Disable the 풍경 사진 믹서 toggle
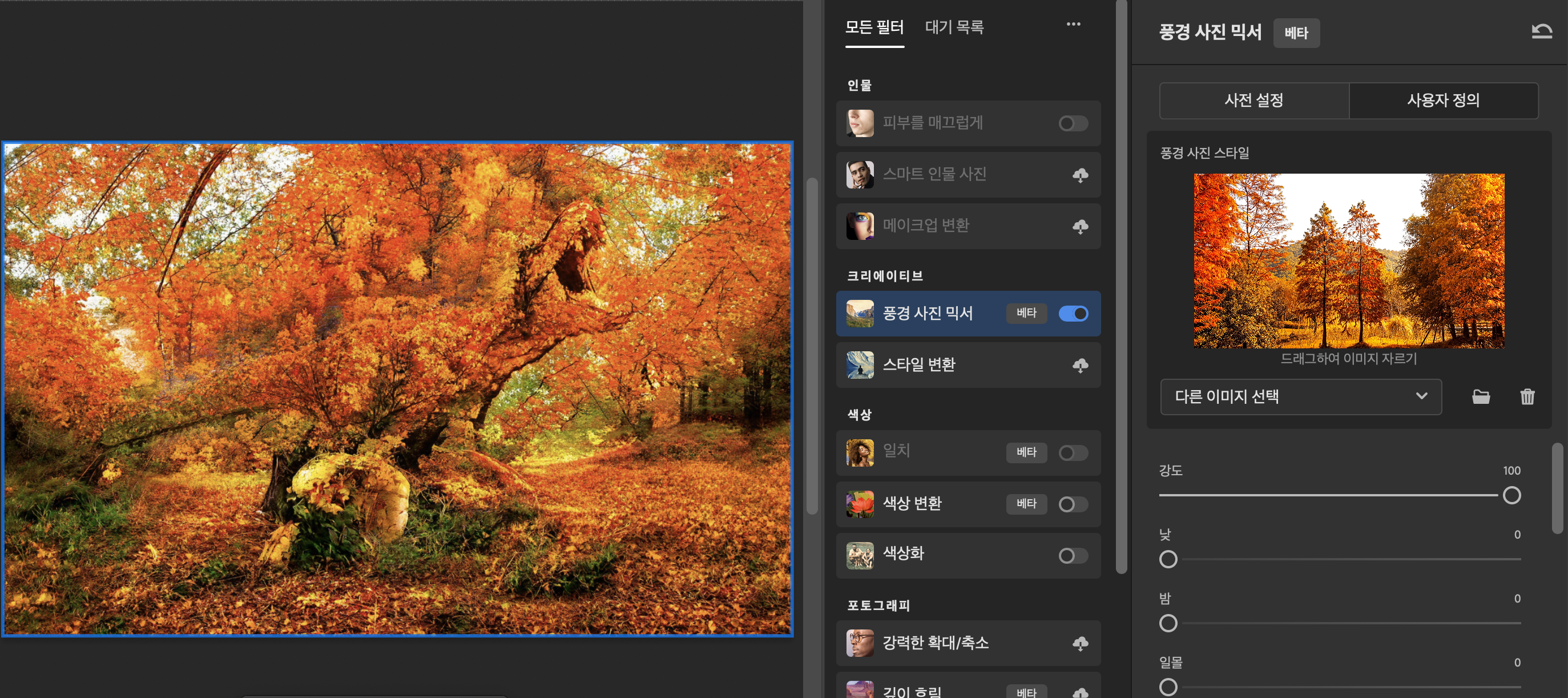Image resolution: width=1568 pixels, height=698 pixels. tap(1073, 314)
